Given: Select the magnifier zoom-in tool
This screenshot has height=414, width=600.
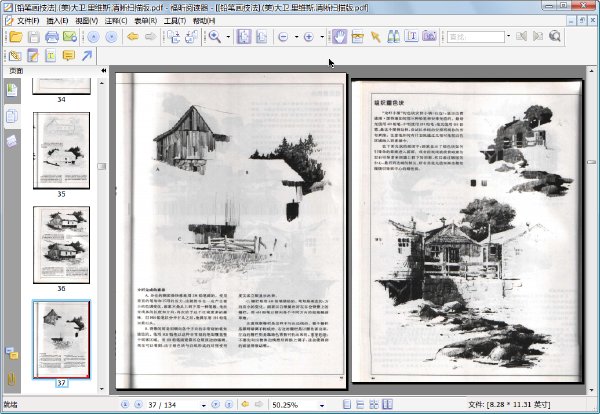Looking at the screenshot, I should point(215,37).
